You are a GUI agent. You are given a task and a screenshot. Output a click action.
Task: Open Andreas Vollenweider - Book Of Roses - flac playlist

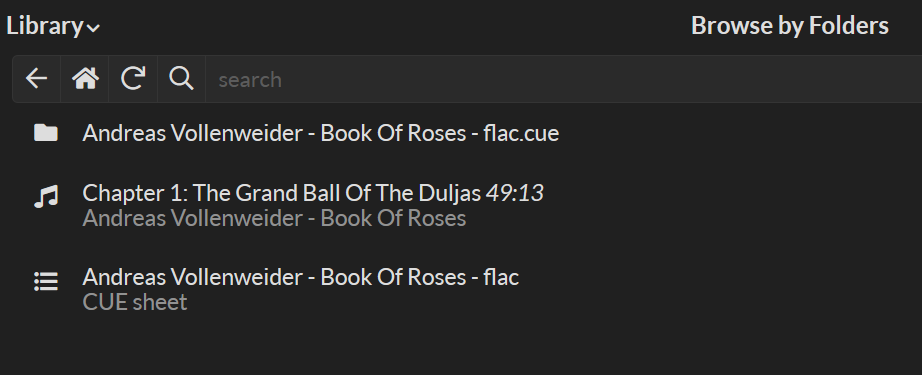pyautogui.click(x=300, y=277)
